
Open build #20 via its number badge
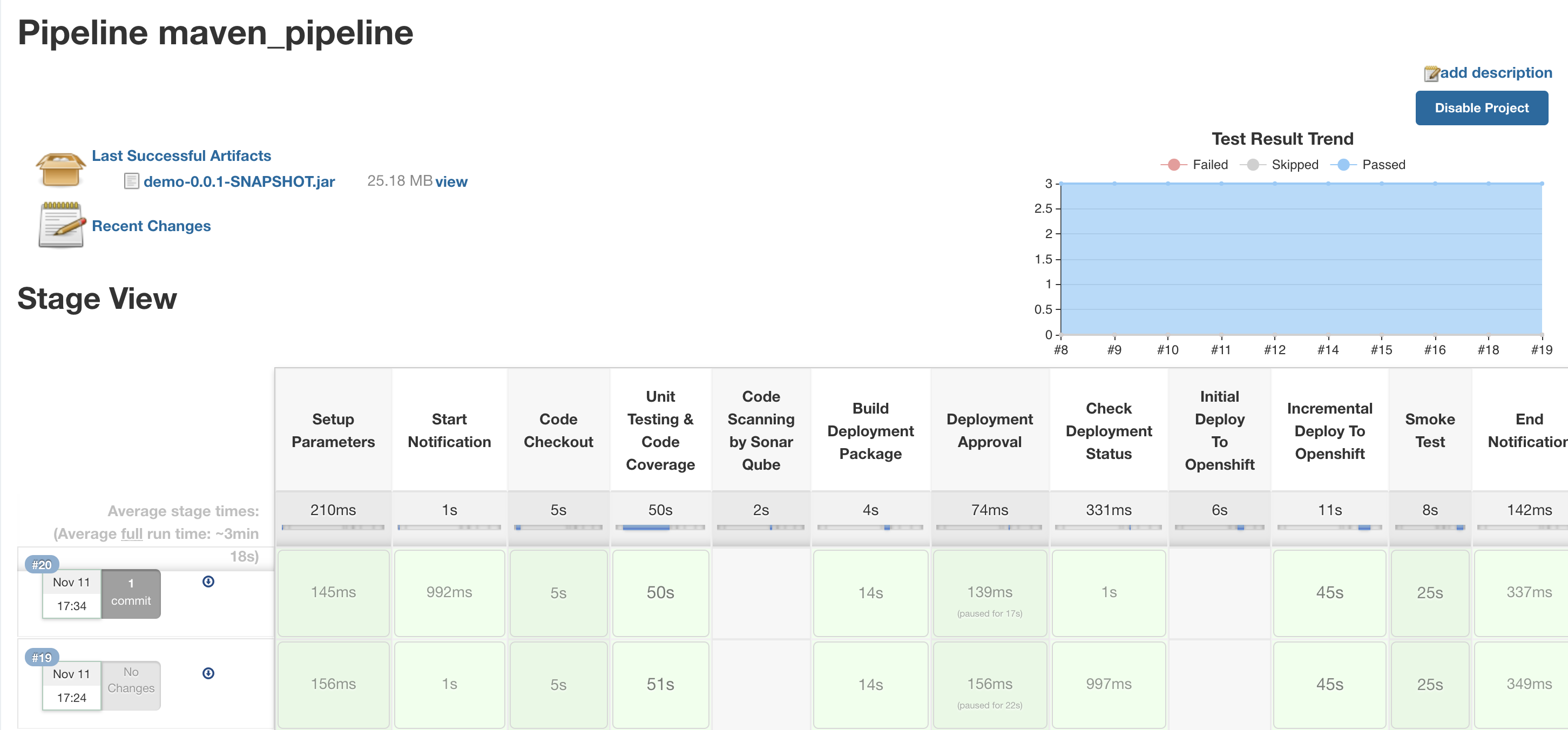(41, 564)
